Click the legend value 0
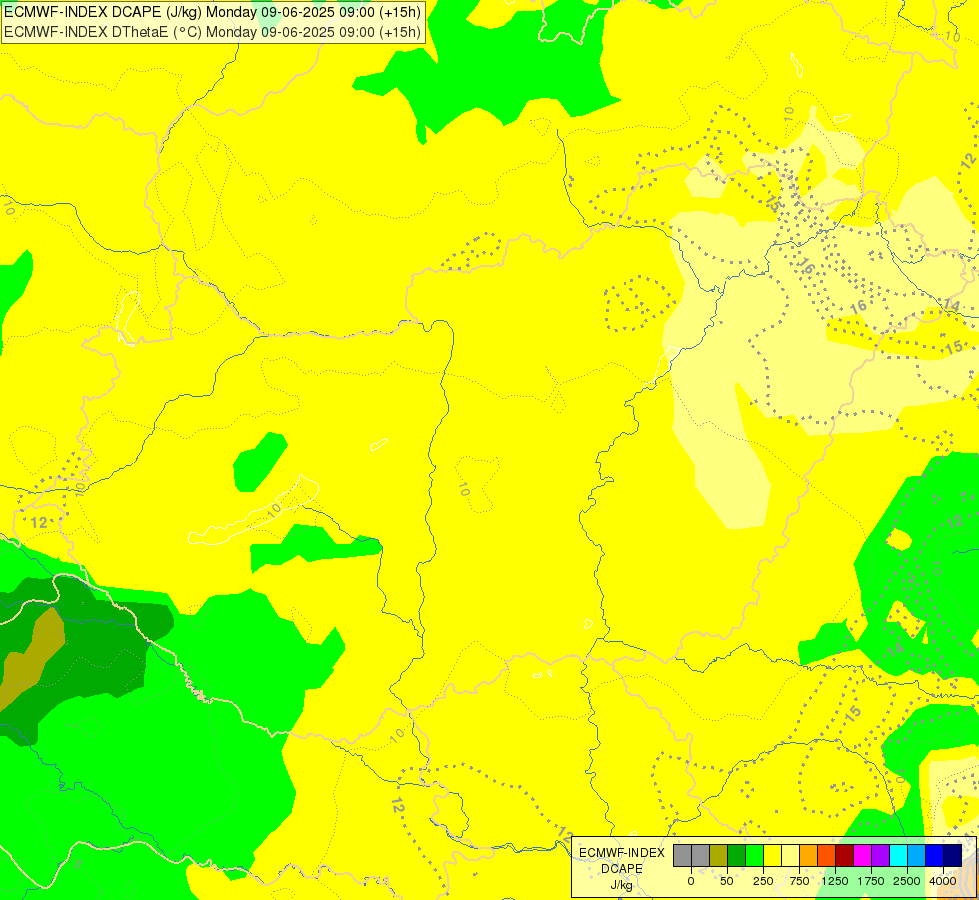 pyautogui.click(x=691, y=881)
